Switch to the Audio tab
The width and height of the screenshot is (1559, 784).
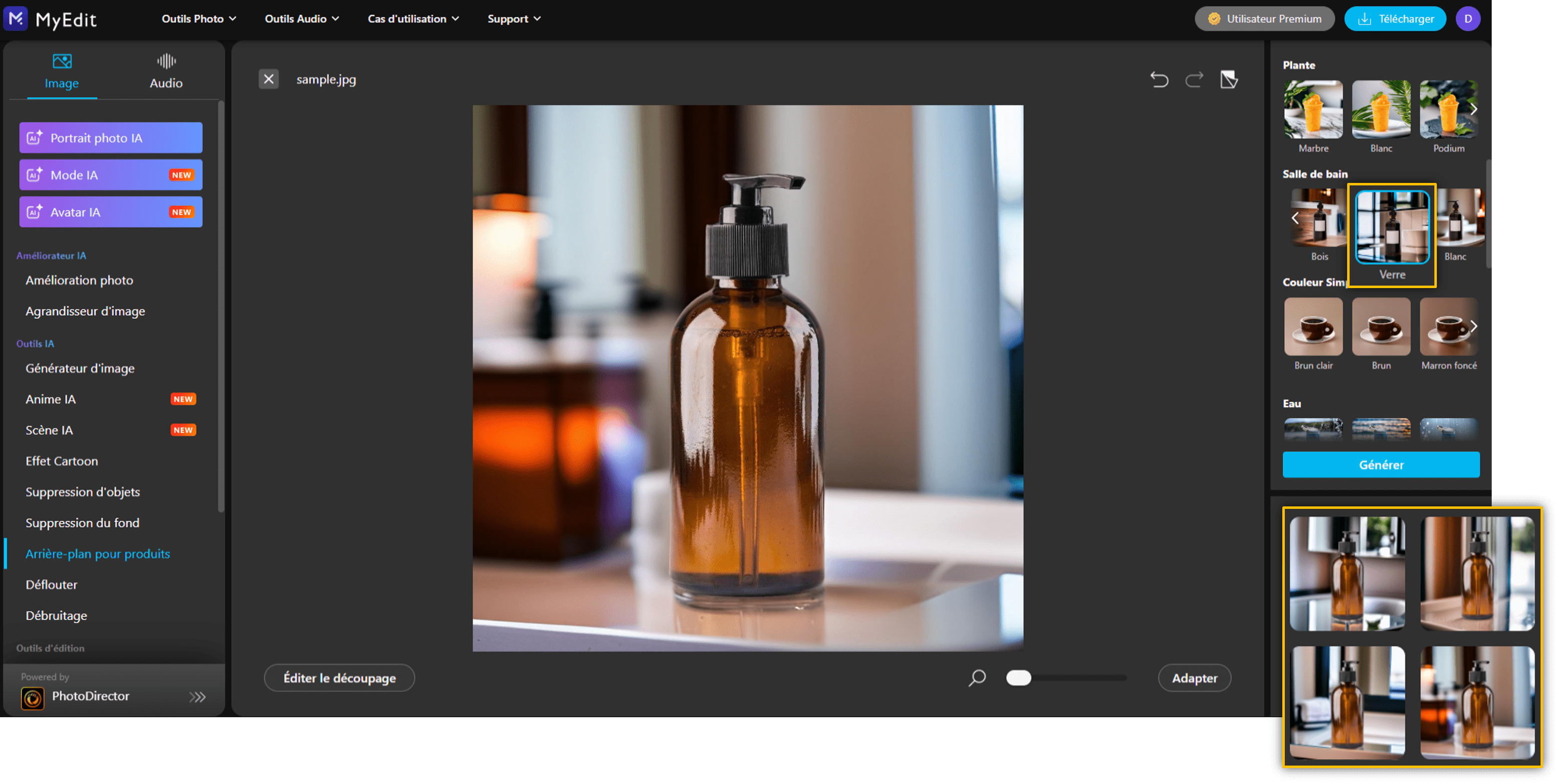pyautogui.click(x=166, y=71)
